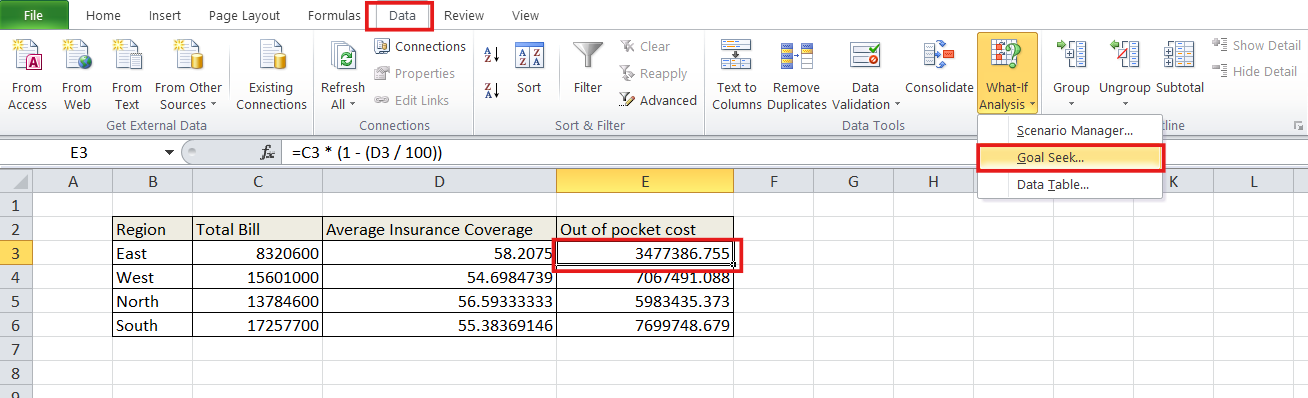The height and width of the screenshot is (398, 1308).
Task: Click into the formula bar
Action: click(795, 152)
